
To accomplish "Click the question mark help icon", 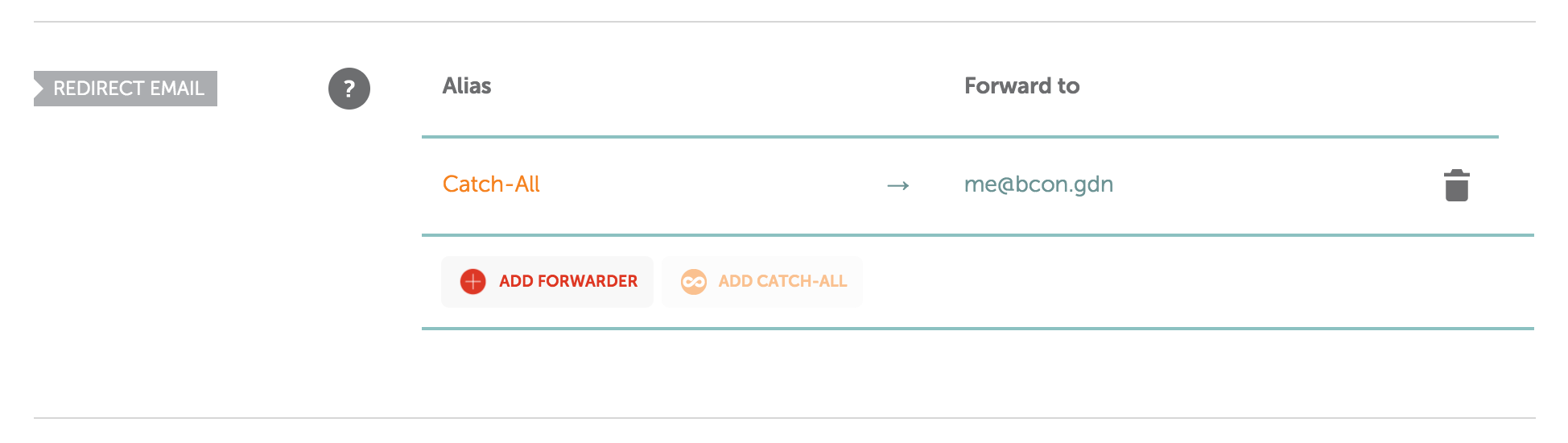I will click(349, 89).
